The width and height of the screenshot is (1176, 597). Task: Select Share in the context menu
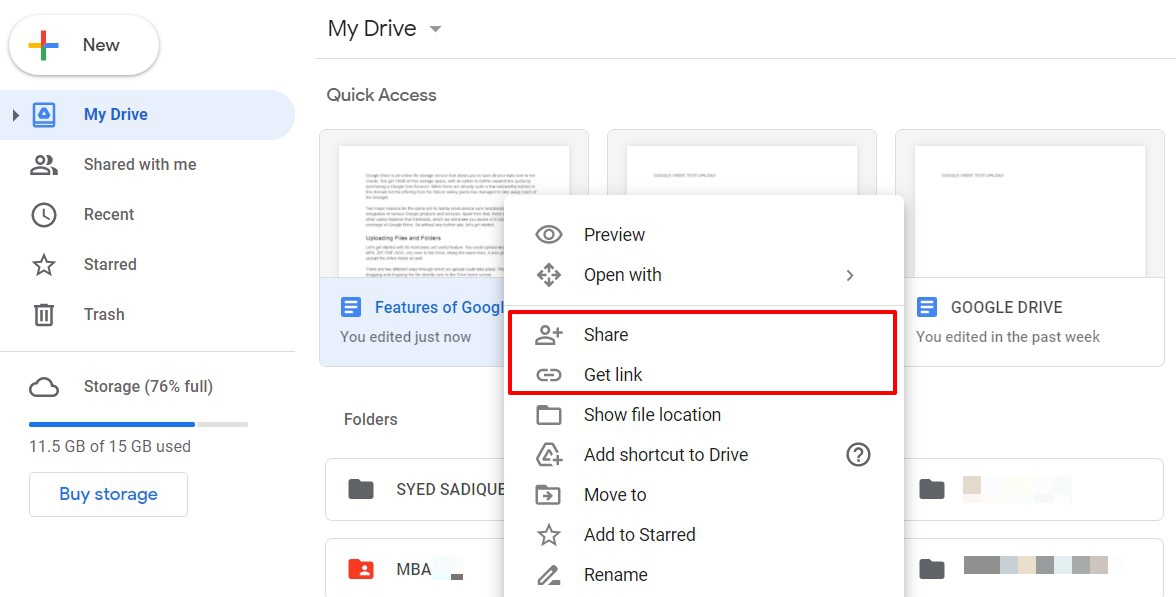[704, 334]
